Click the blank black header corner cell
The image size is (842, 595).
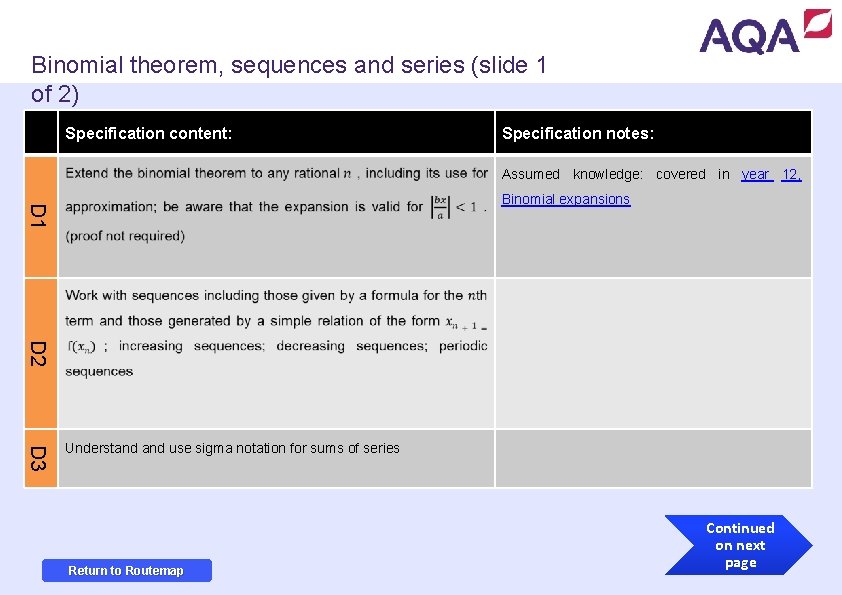click(41, 133)
